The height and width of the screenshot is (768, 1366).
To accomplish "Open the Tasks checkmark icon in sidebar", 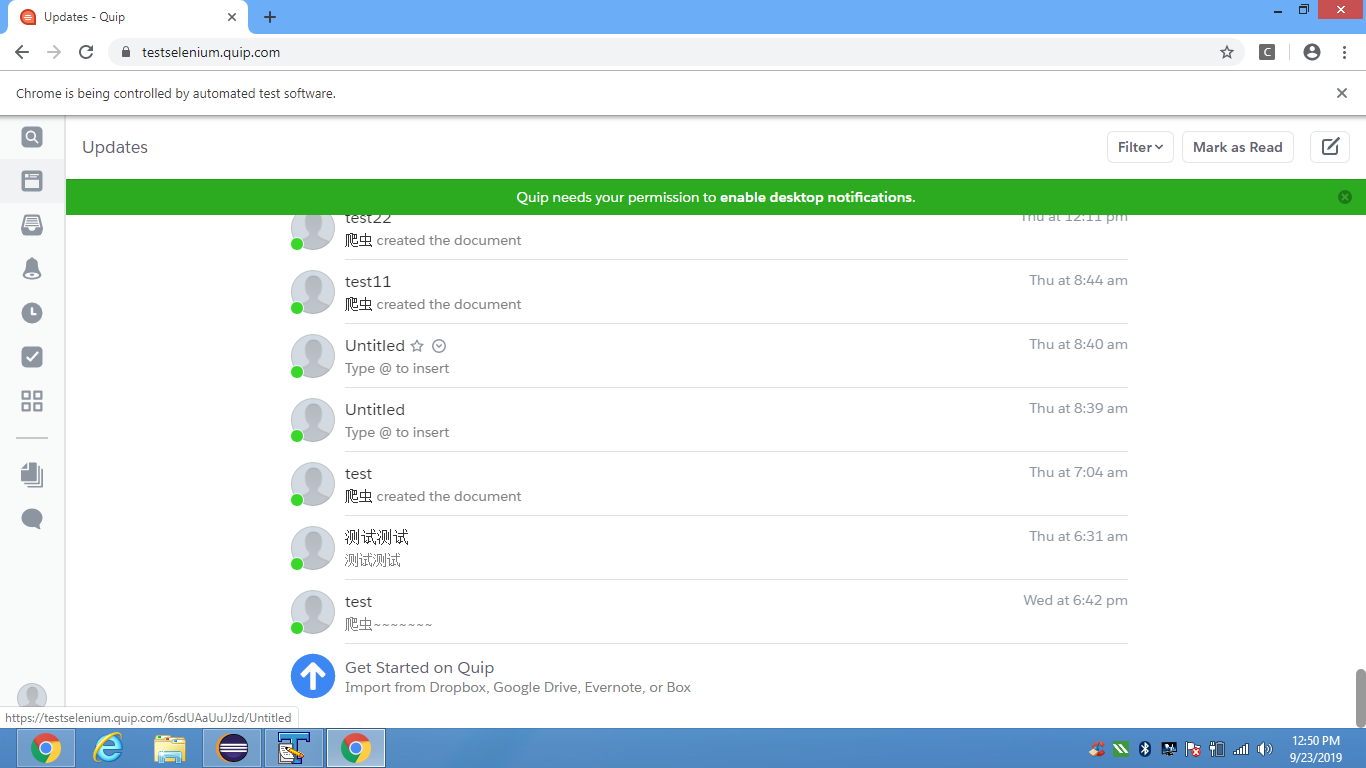I will 32,357.
